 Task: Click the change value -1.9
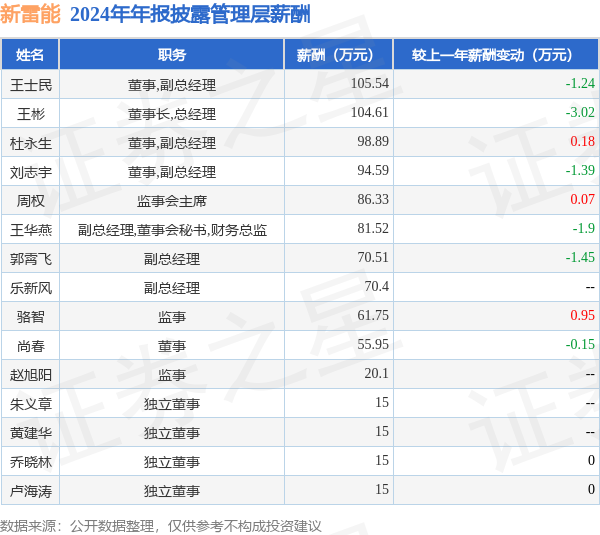(584, 228)
